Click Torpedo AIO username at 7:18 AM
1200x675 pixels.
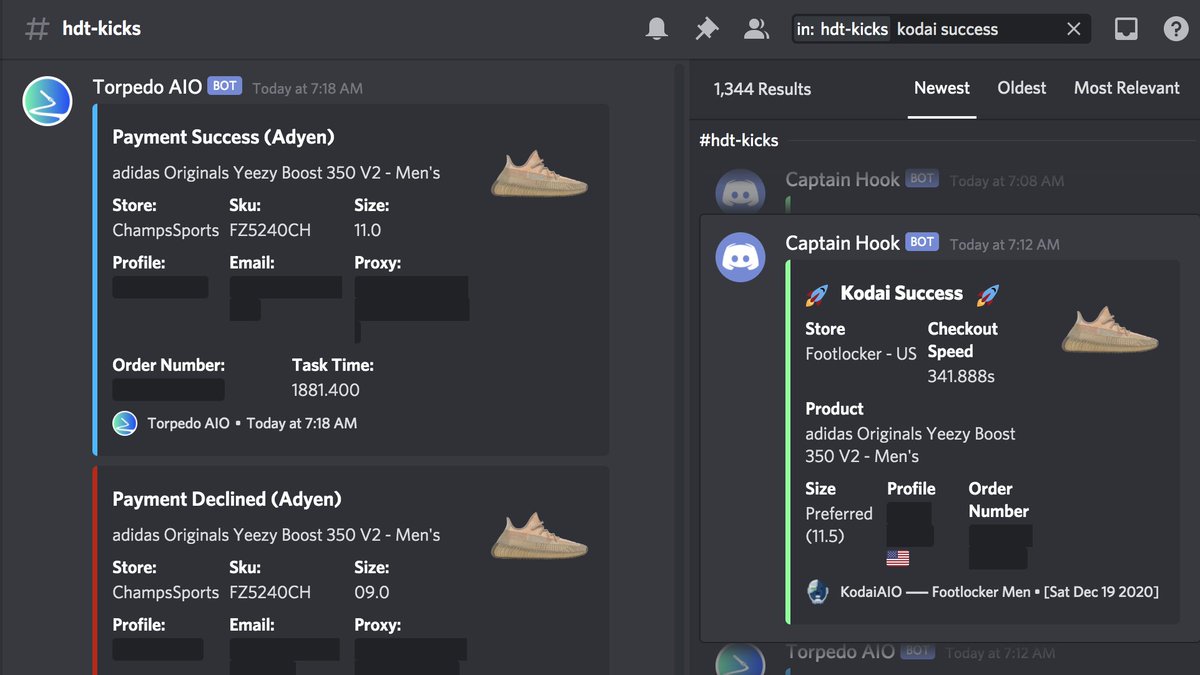click(147, 87)
